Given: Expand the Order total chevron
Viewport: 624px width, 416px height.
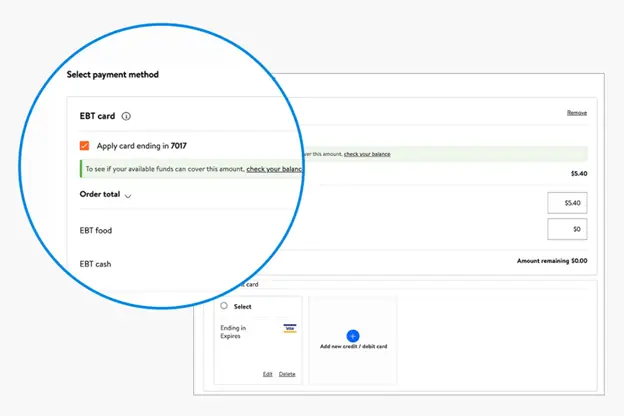Looking at the screenshot, I should (x=128, y=195).
